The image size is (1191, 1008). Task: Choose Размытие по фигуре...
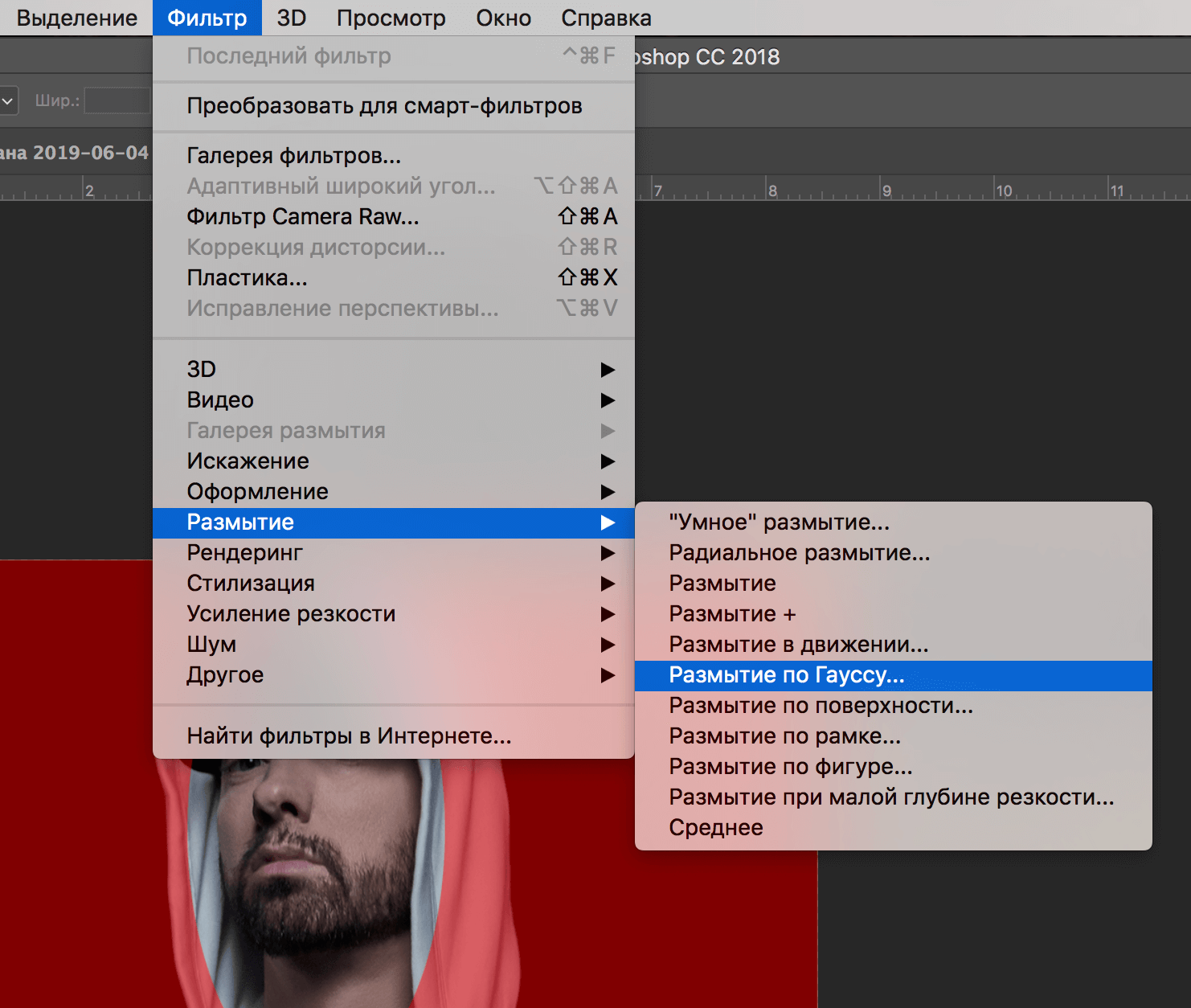pos(894,767)
